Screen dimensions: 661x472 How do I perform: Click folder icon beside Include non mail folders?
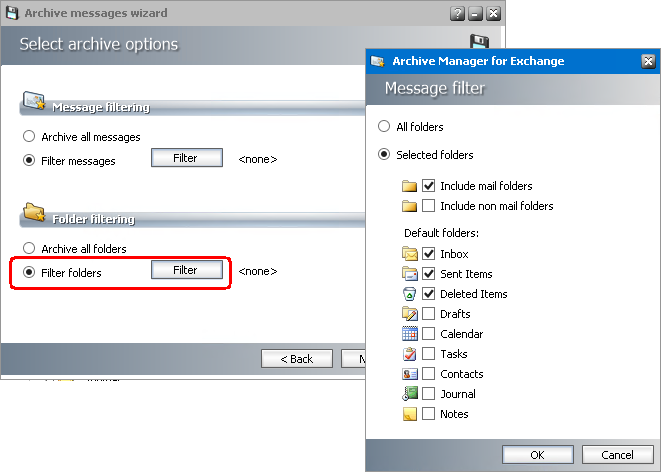[x=409, y=206]
